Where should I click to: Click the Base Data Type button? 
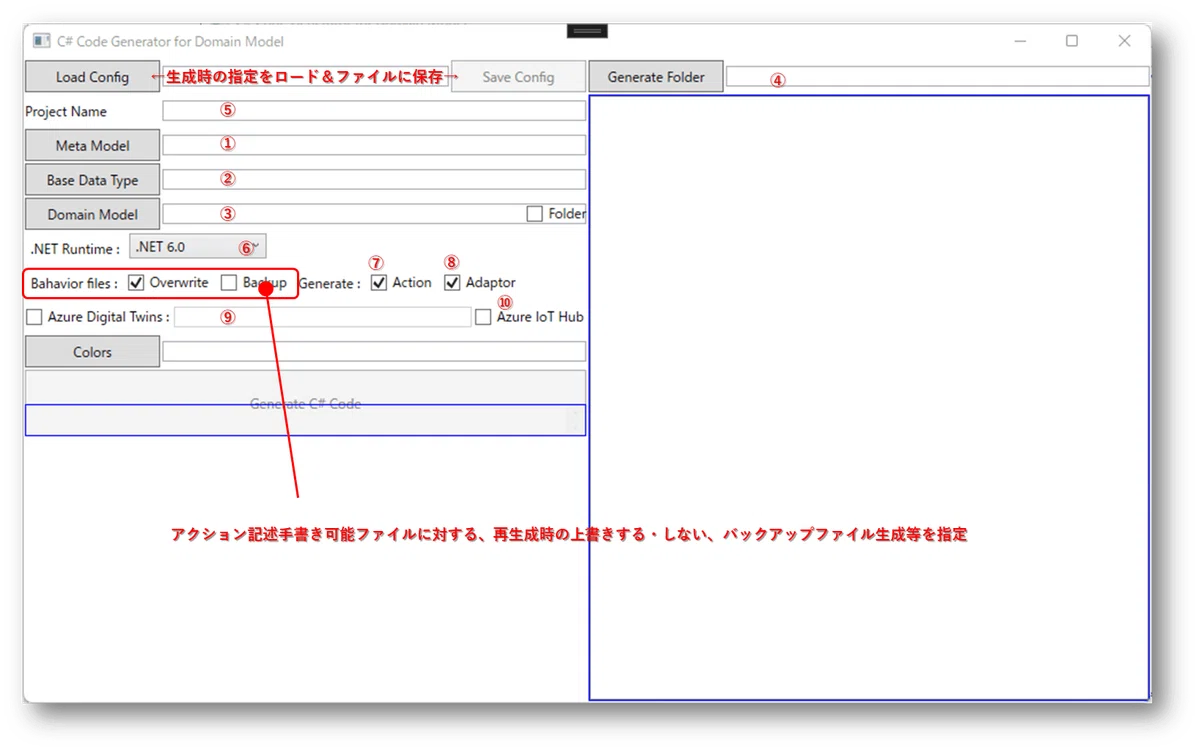pos(92,180)
